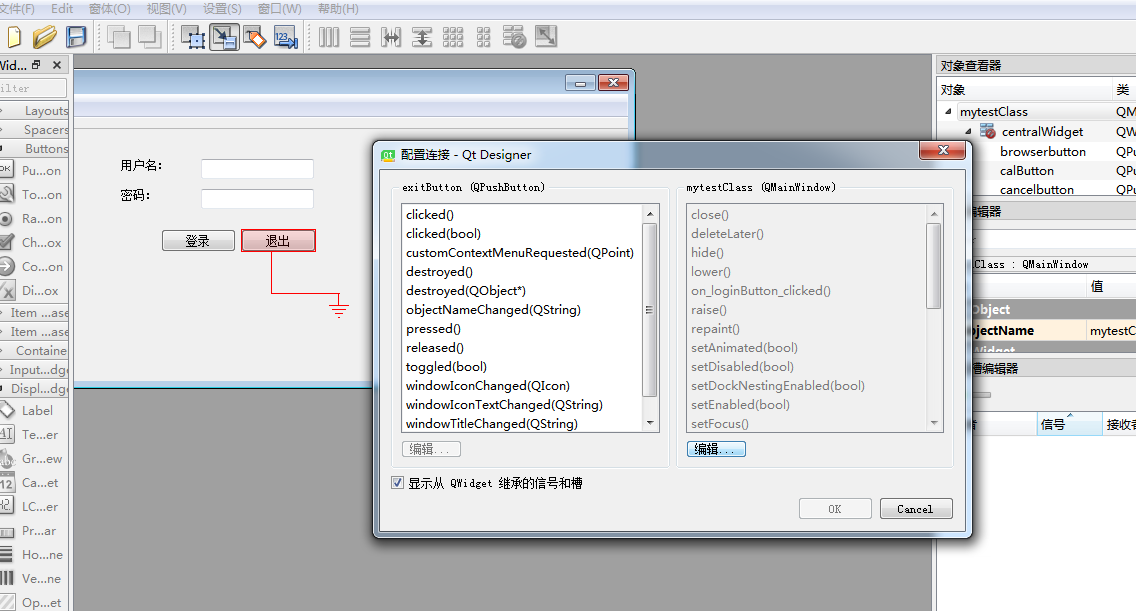Expand the Containers widget category
1136x611 pixels.
pos(34,350)
